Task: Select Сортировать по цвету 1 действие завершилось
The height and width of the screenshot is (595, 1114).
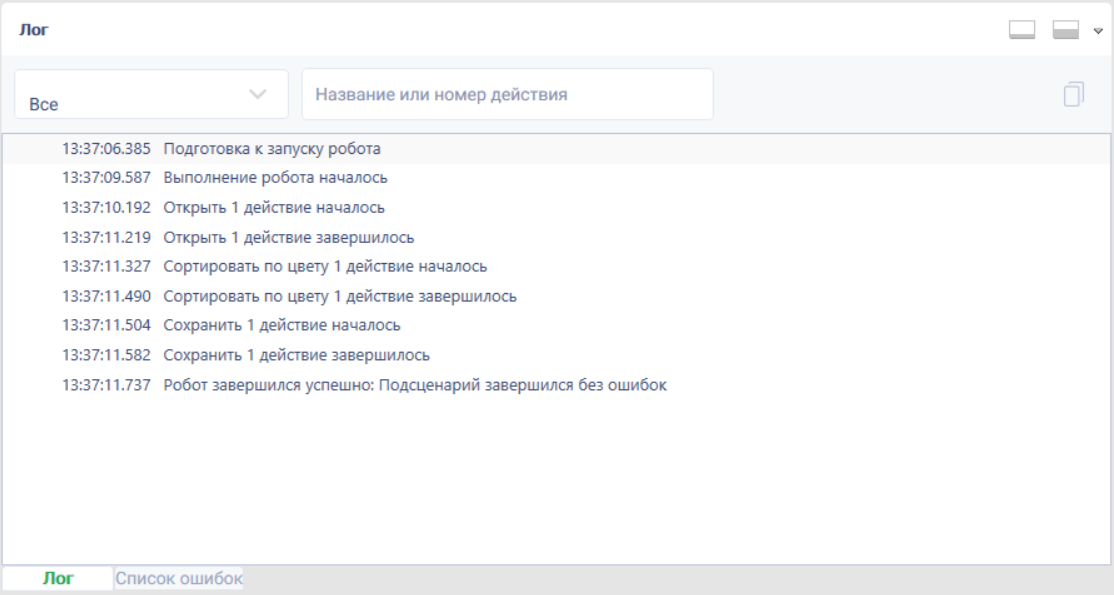Action: pyautogui.click(x=556, y=296)
